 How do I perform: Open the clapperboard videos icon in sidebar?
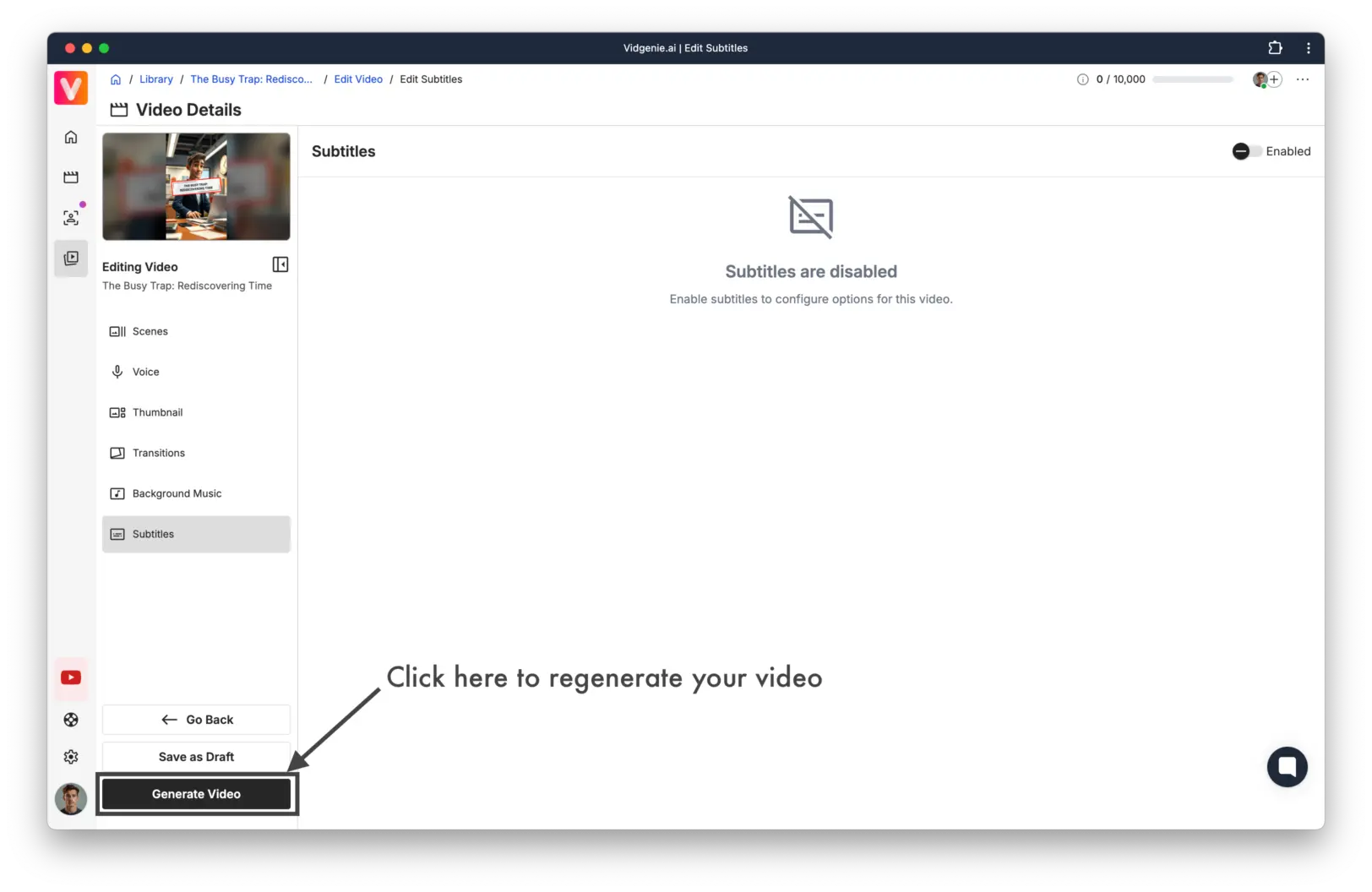(x=71, y=177)
